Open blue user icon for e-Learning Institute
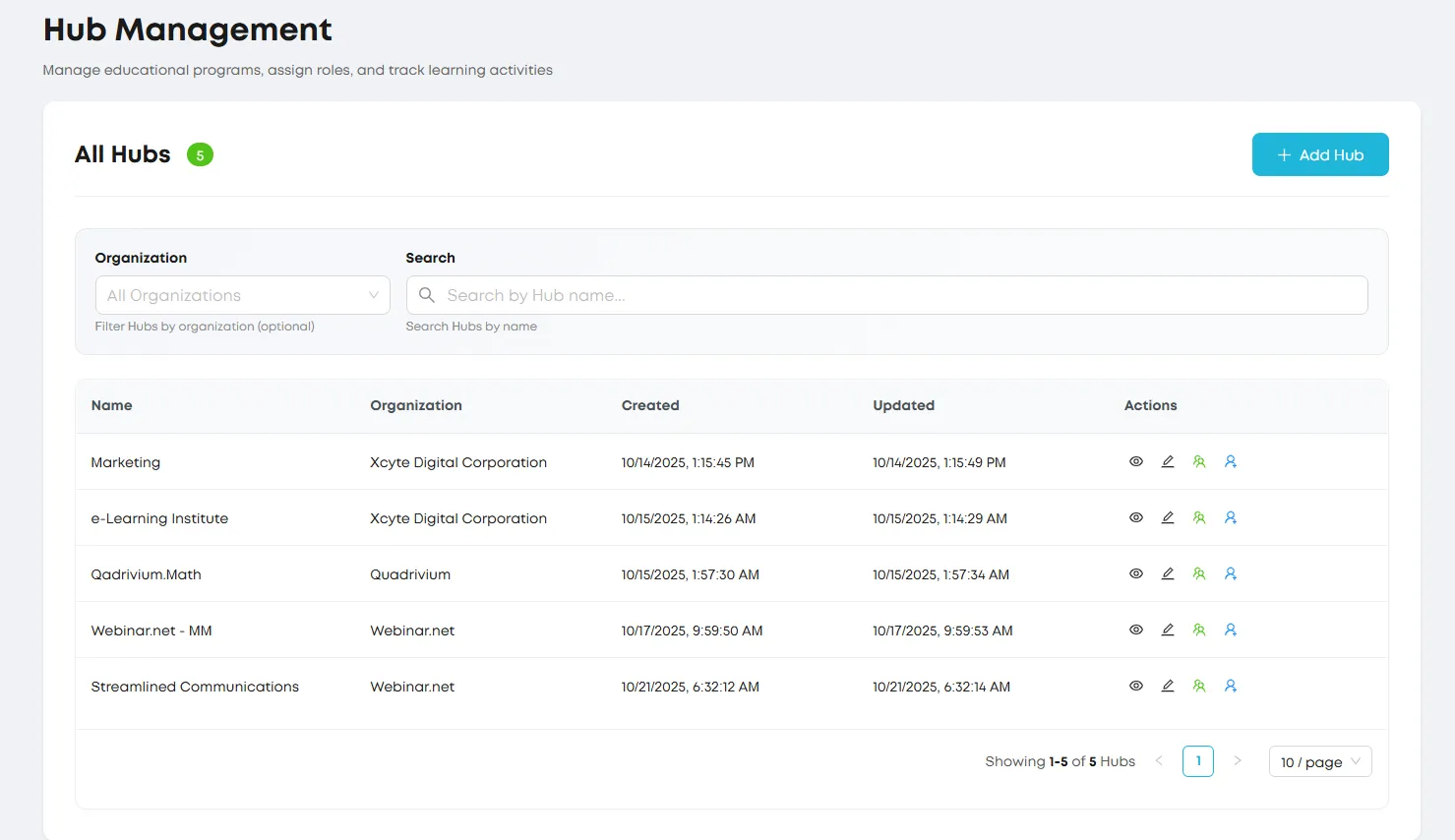The image size is (1455, 840). 1231,517
